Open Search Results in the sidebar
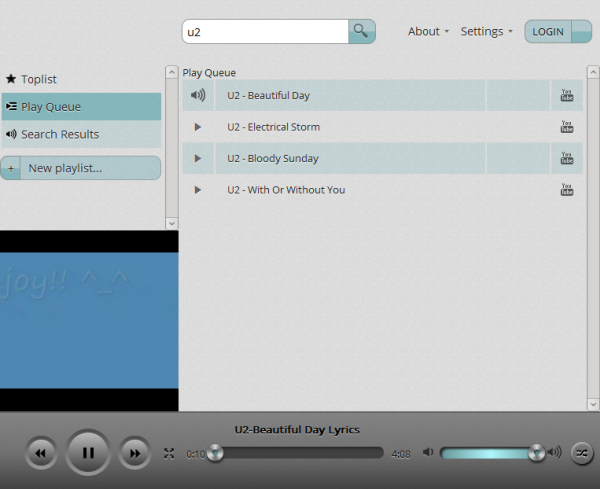This screenshot has width=600, height=489. pos(81,134)
